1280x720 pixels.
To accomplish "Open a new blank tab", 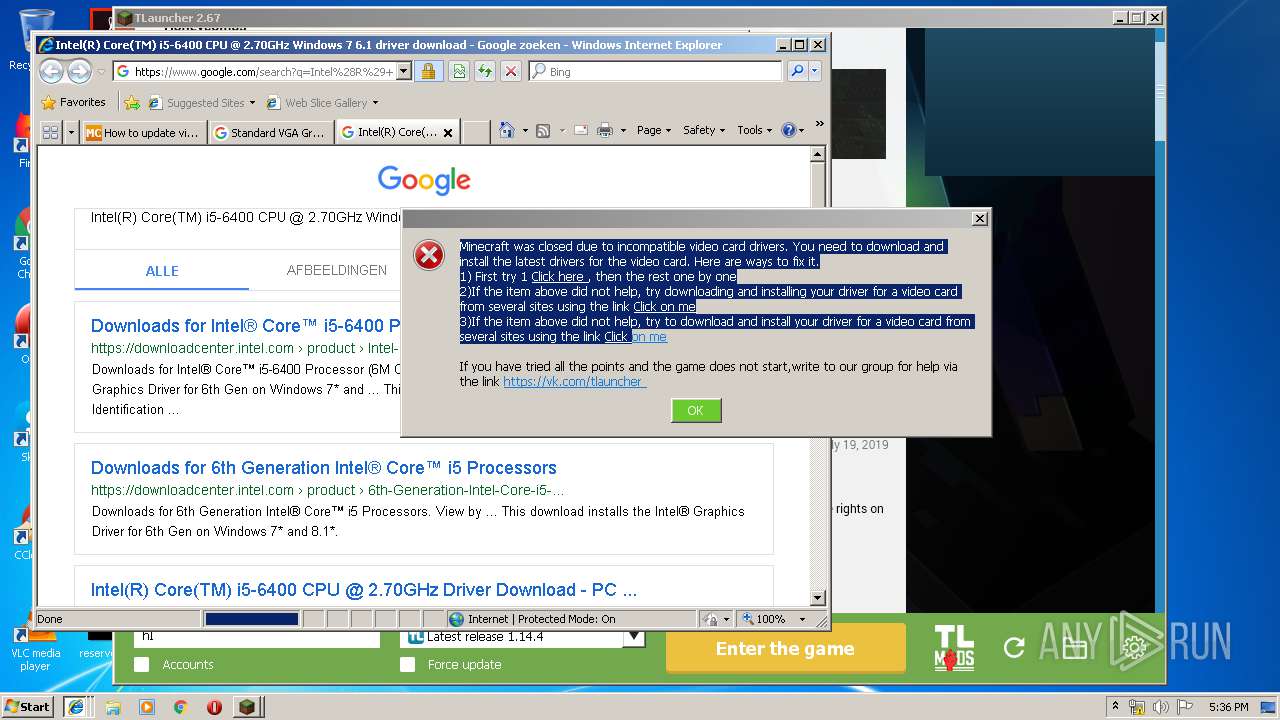I will click(x=477, y=132).
